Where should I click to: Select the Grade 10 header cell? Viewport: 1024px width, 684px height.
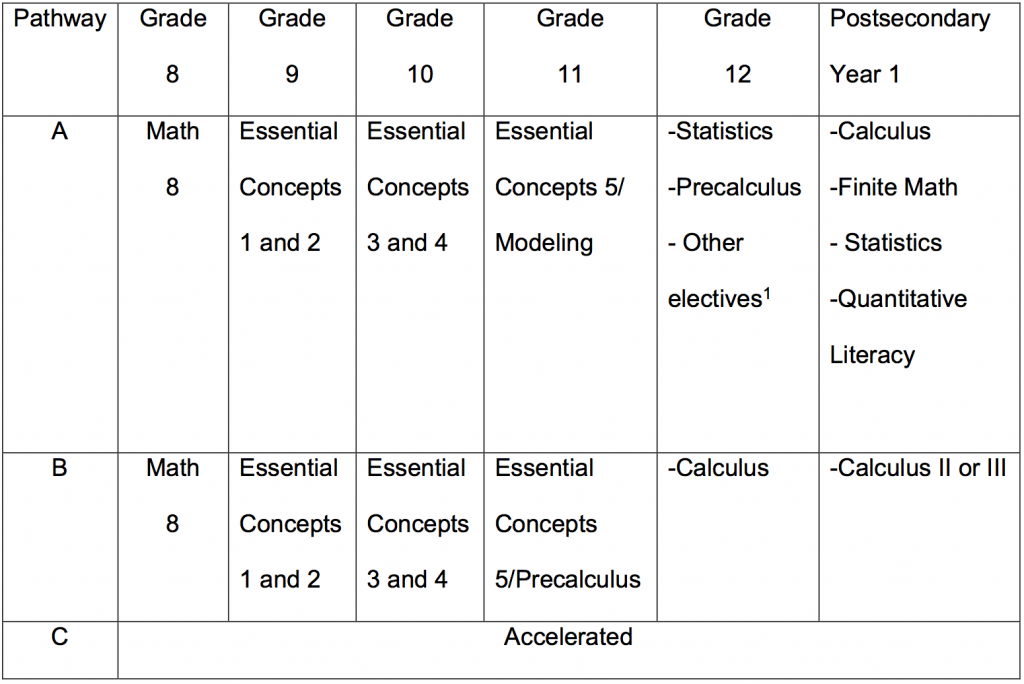click(420, 47)
